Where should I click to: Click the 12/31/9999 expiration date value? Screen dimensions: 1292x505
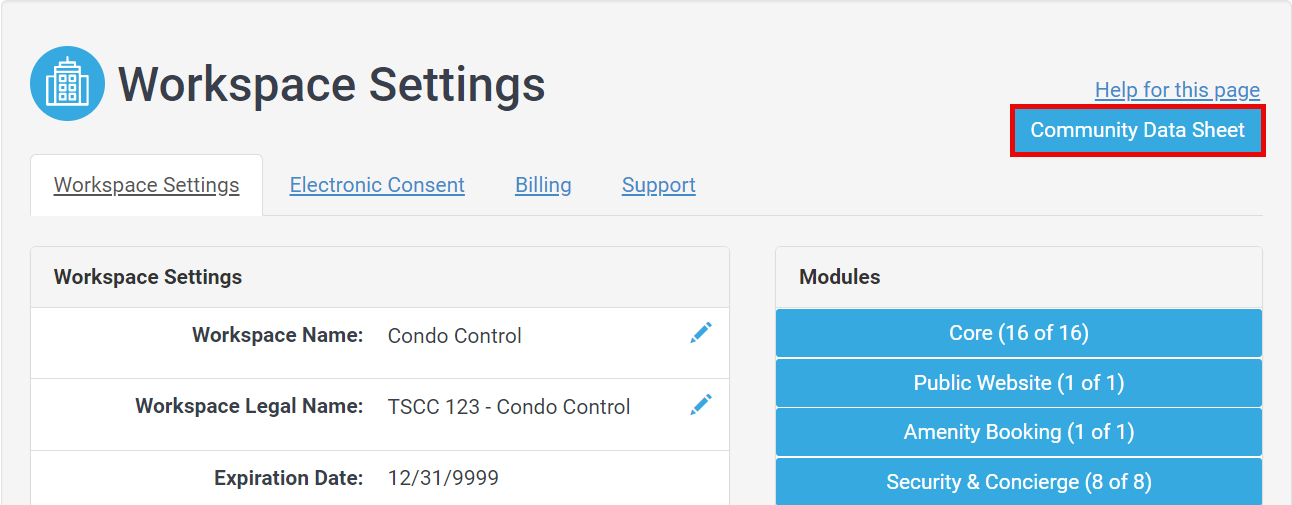(443, 478)
